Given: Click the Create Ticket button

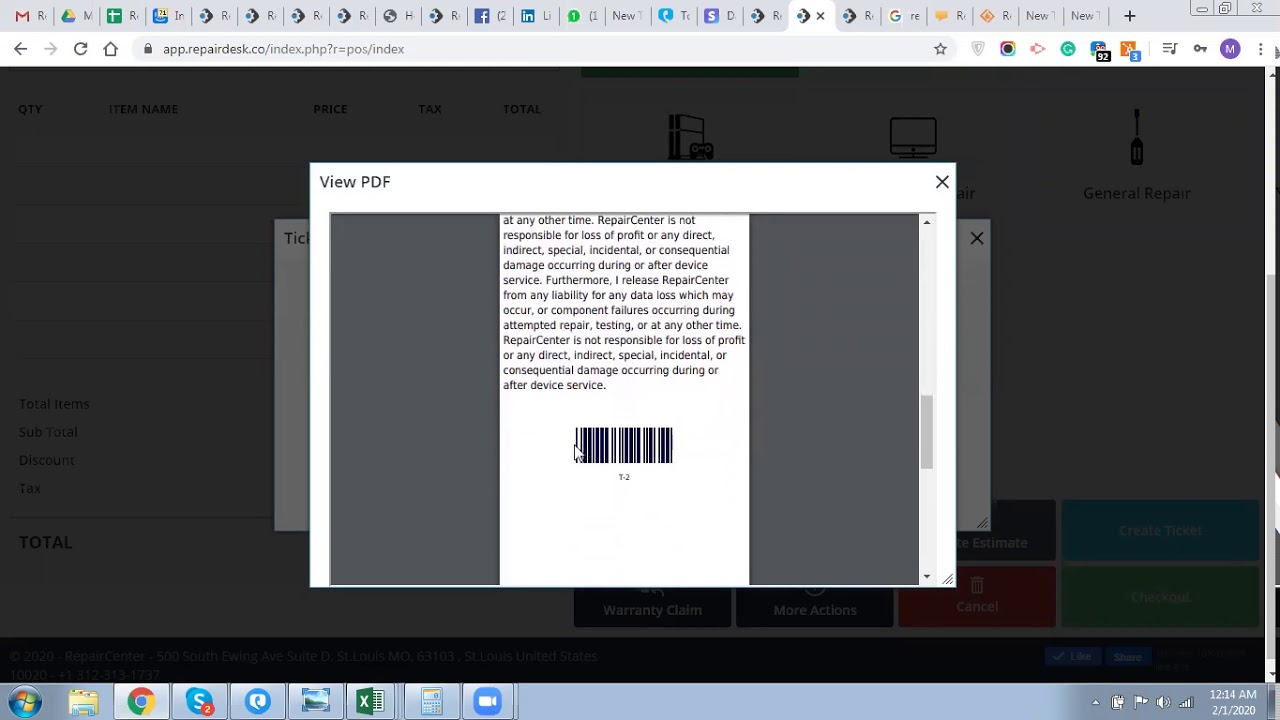Looking at the screenshot, I should 1160,531.
